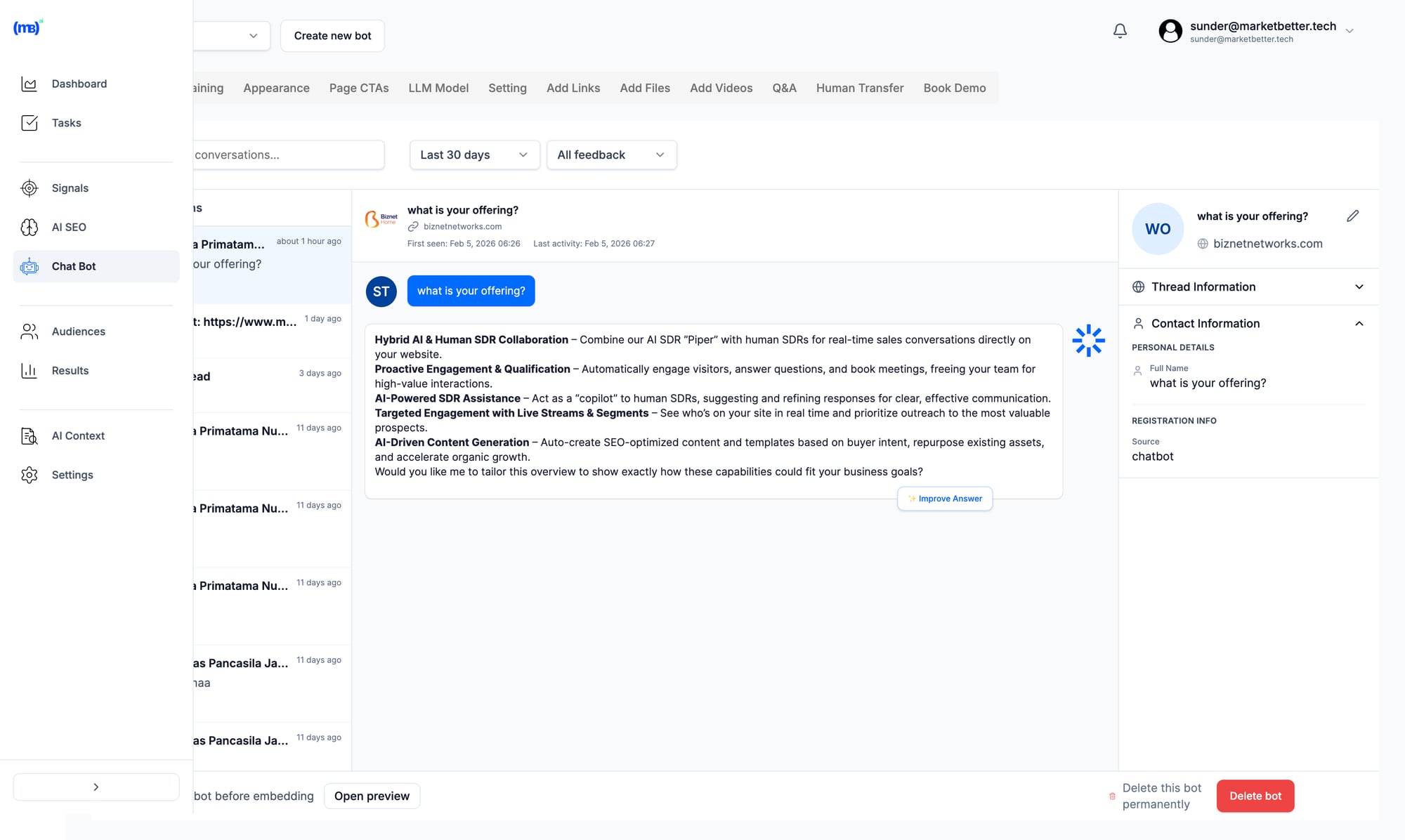1405x840 pixels.
Task: Open the Last 30 days filter dropdown
Action: (473, 155)
